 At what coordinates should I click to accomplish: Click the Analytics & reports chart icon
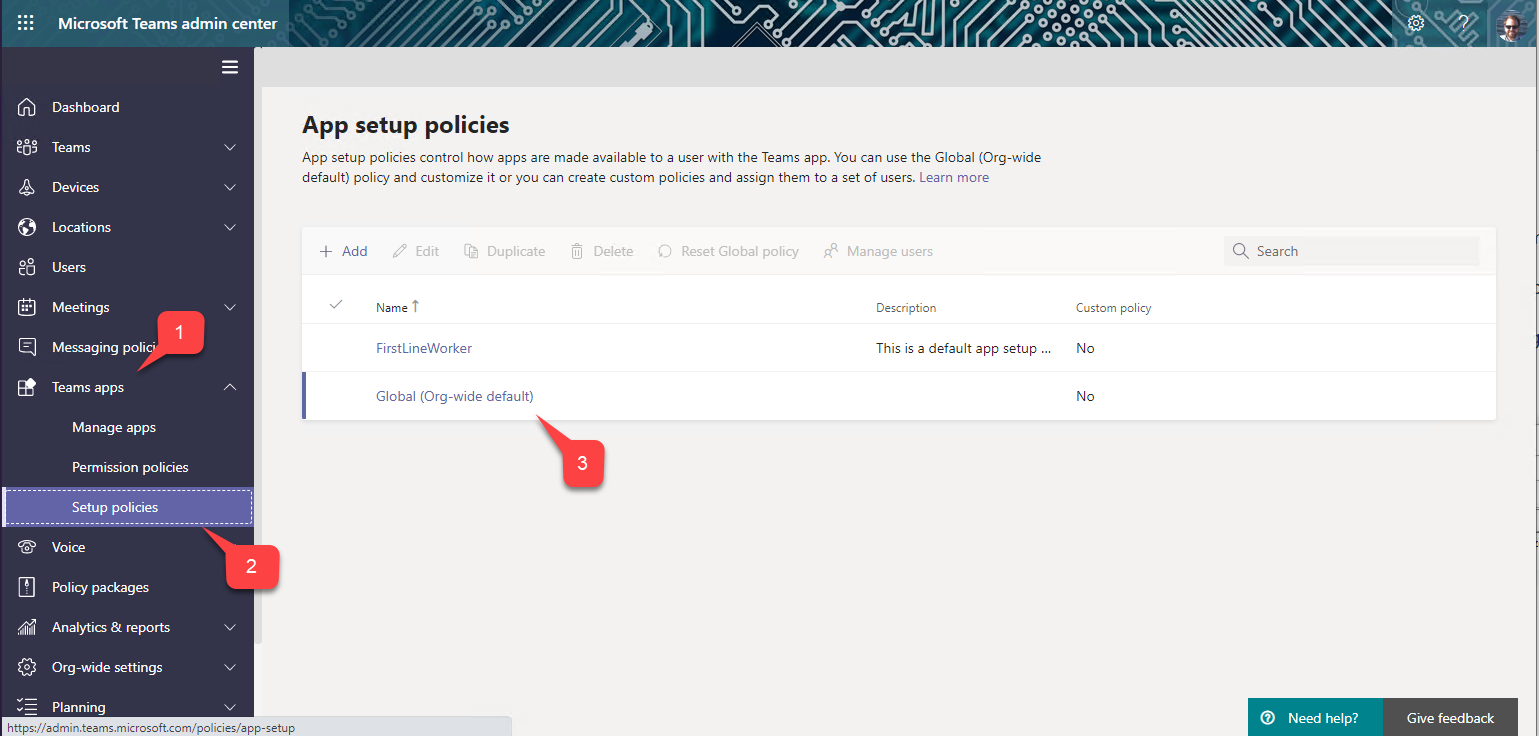pos(27,627)
